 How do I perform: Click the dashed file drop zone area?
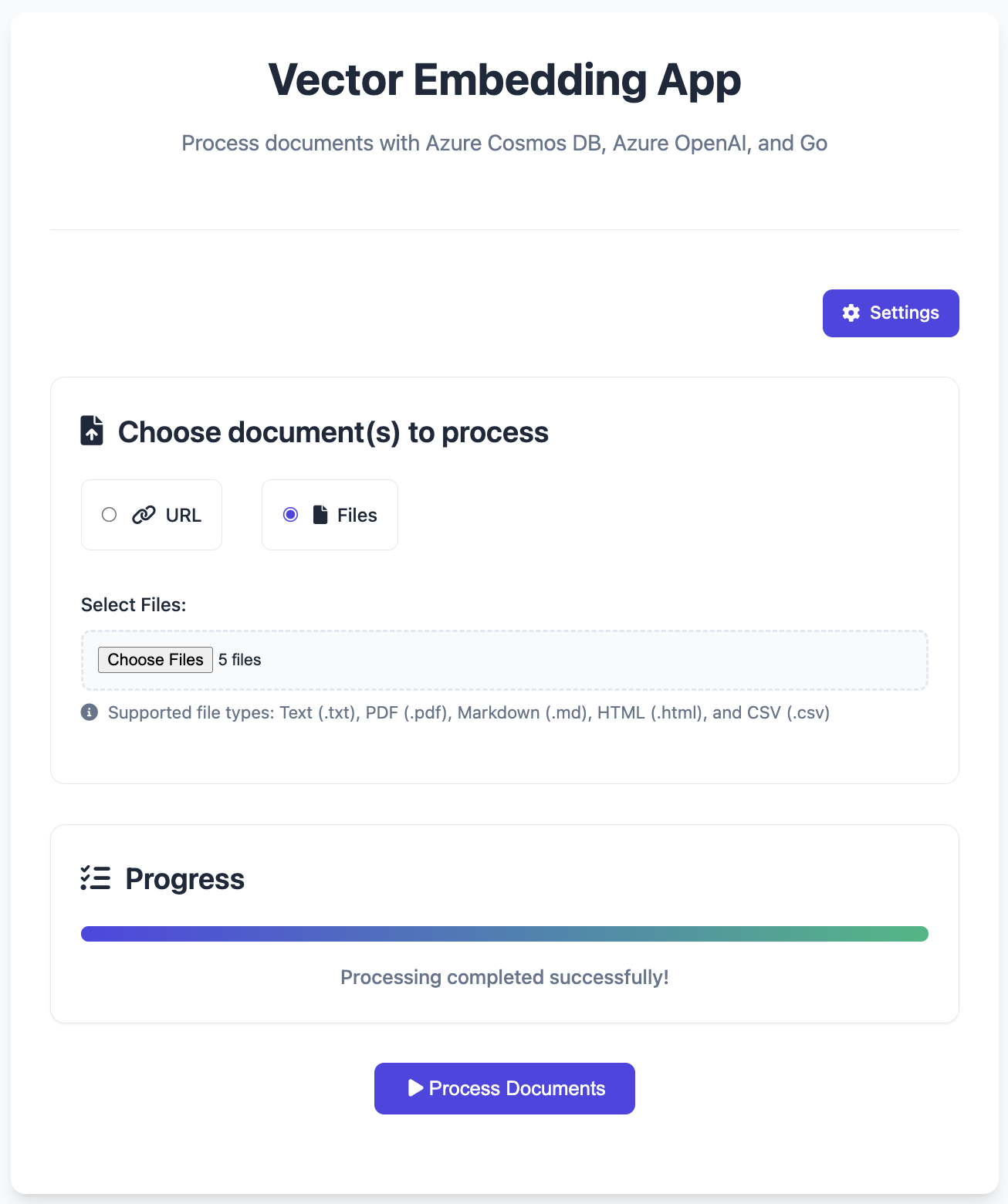[505, 661]
